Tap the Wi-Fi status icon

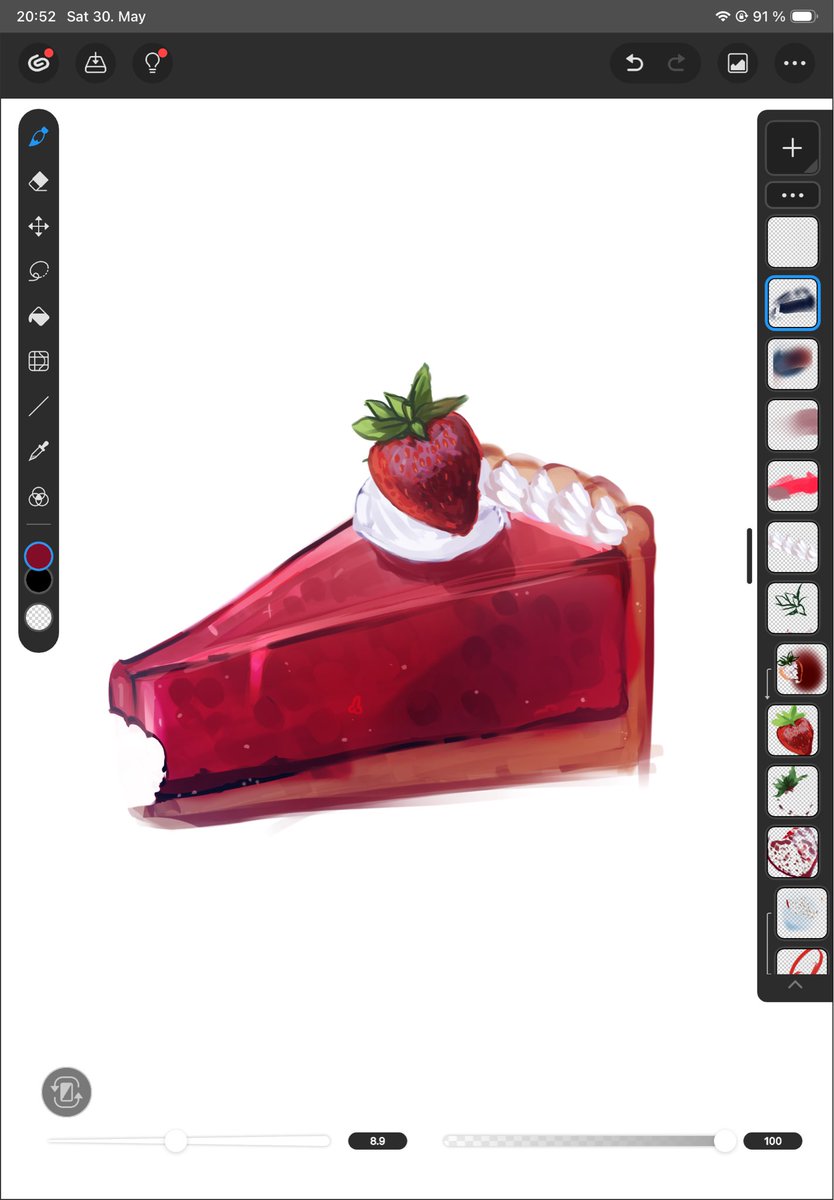coord(723,17)
